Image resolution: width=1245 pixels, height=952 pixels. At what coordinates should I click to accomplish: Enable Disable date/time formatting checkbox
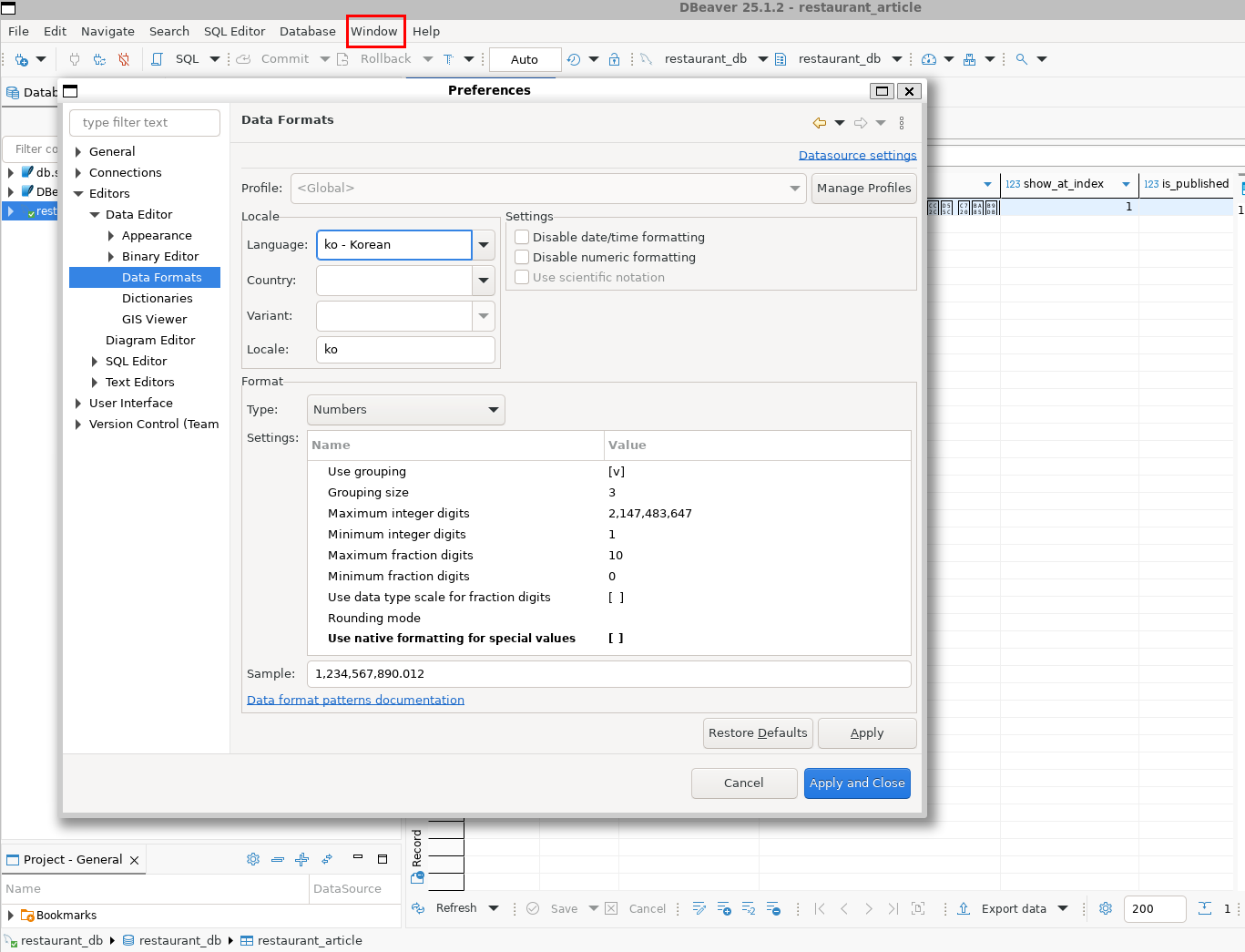pyautogui.click(x=522, y=237)
